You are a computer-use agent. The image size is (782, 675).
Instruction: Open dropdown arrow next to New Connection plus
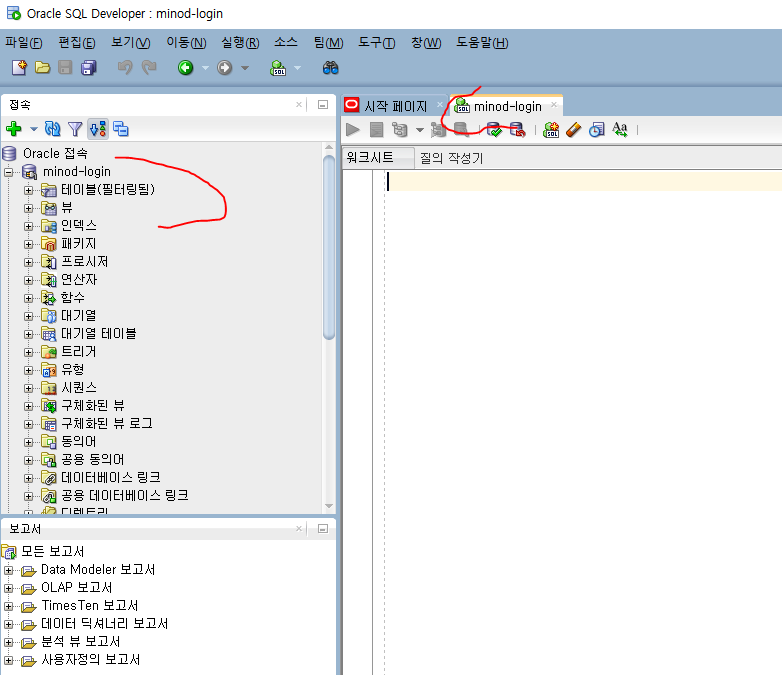(33, 129)
